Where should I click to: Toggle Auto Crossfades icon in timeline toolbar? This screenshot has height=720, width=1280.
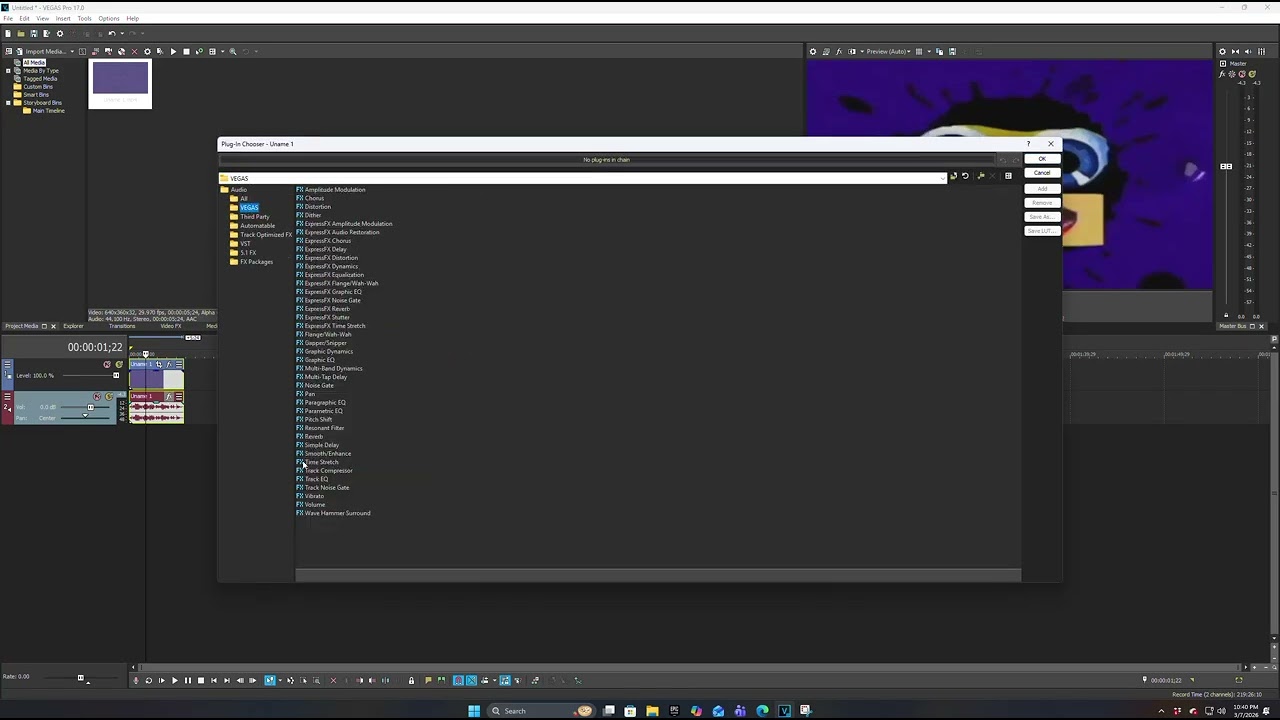pyautogui.click(x=471, y=680)
